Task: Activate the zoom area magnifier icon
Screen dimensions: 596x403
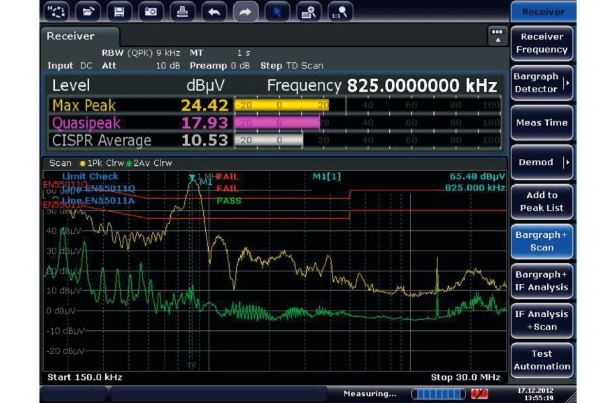Action: click(x=309, y=12)
